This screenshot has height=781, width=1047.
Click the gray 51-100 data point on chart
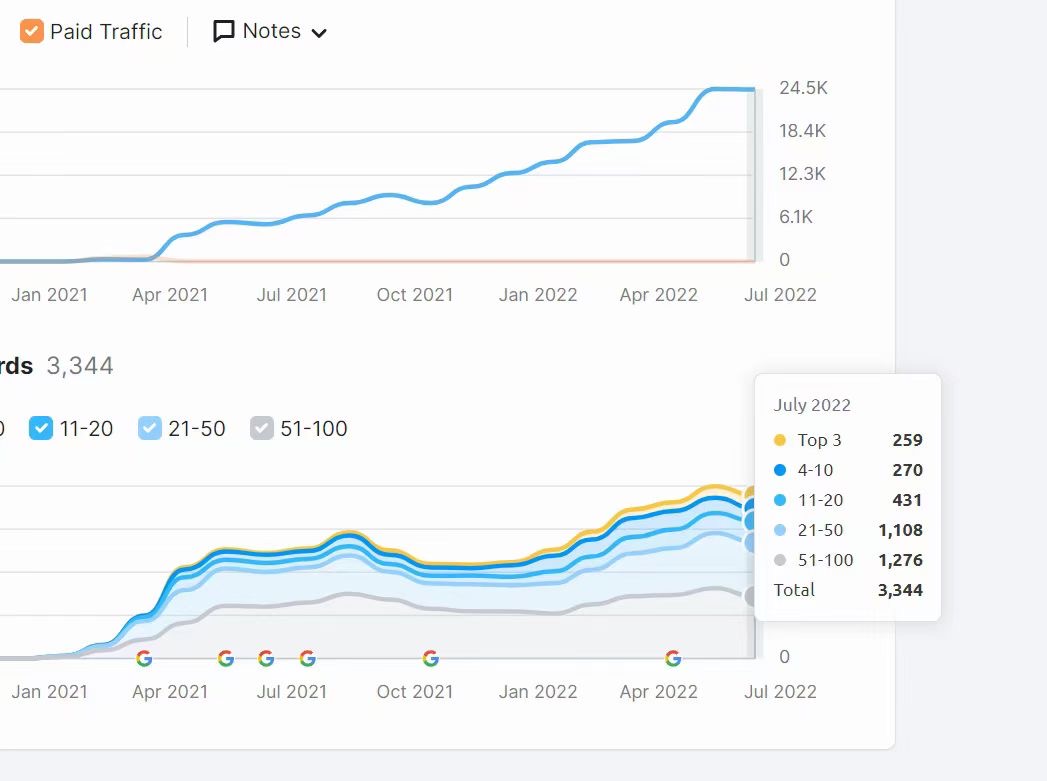pyautogui.click(x=752, y=596)
